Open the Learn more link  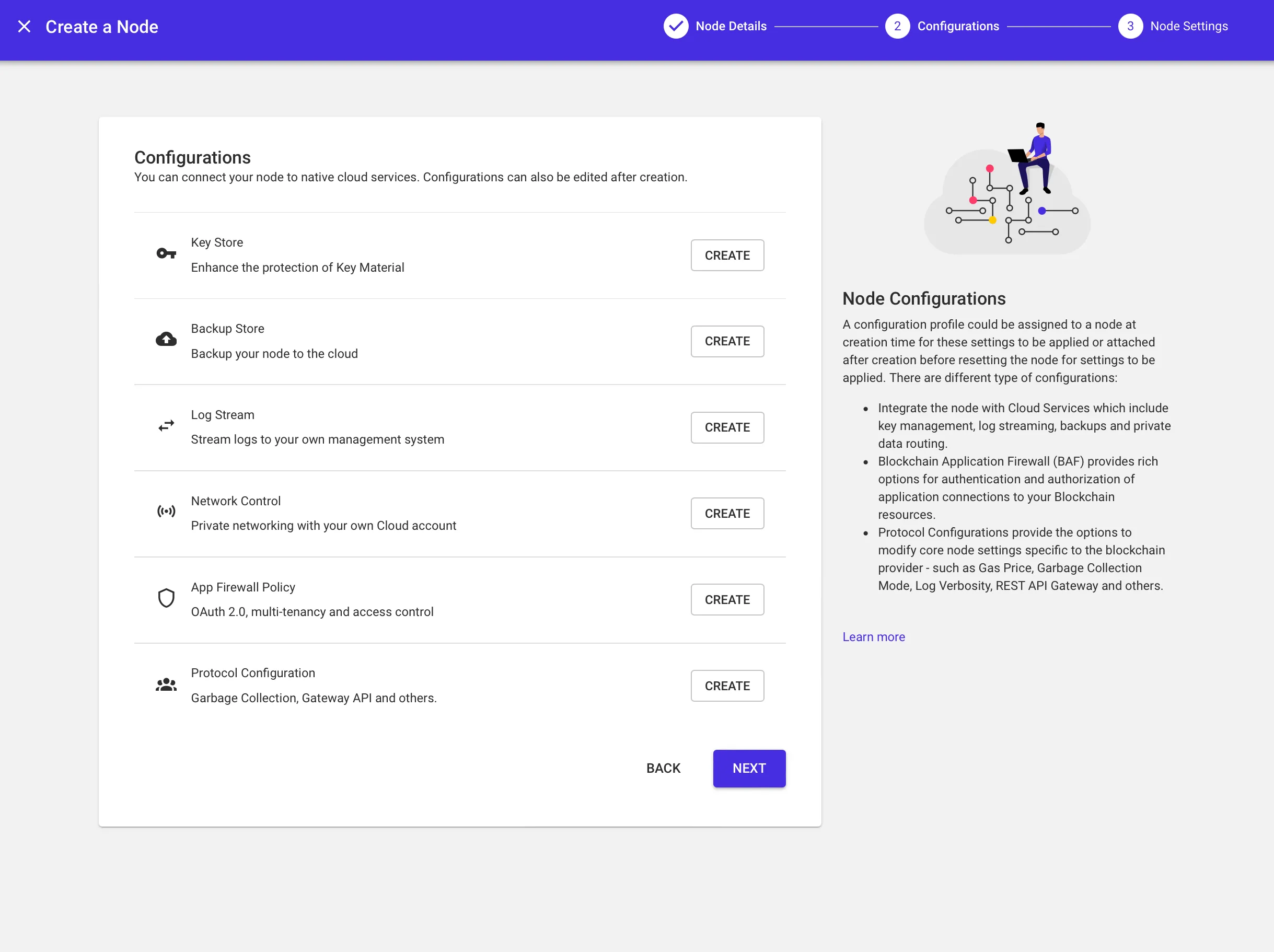[x=873, y=636]
